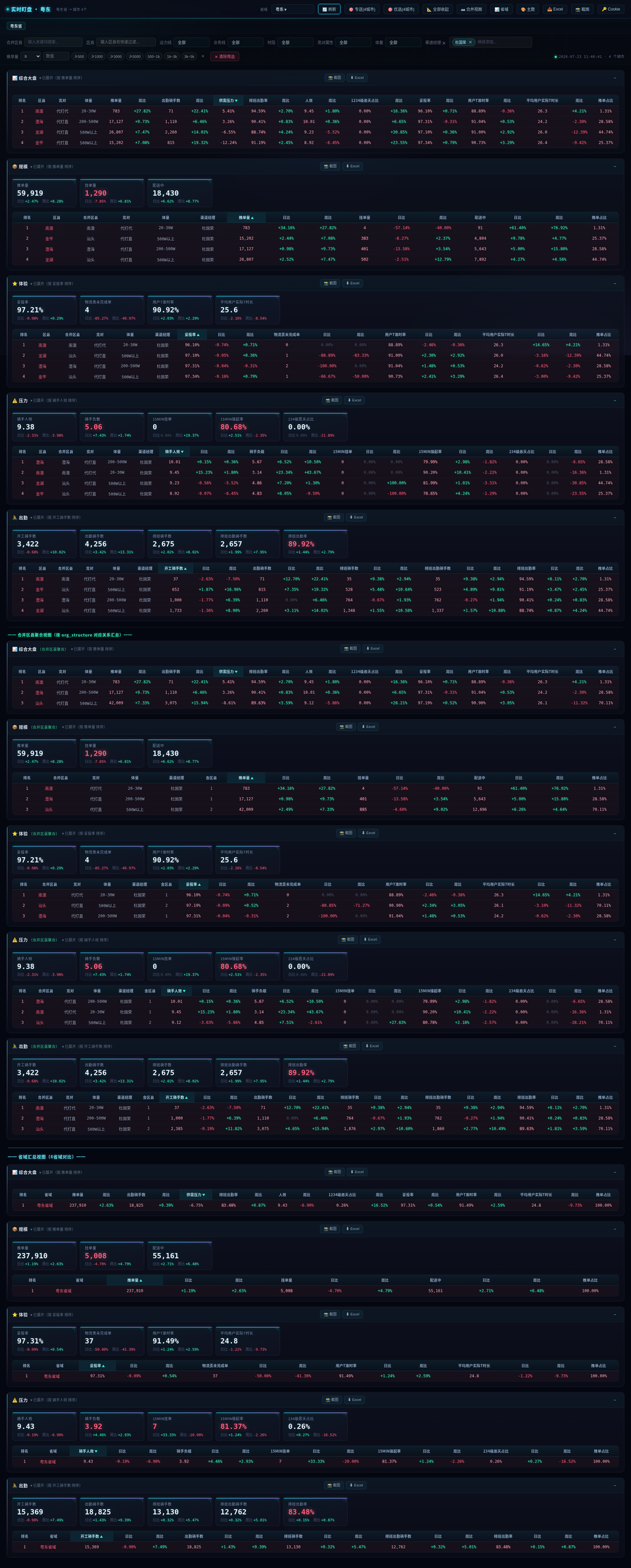The height and width of the screenshot is (1568, 631).
Task: Remove the 杜国荣 filter tag
Action: click(470, 42)
